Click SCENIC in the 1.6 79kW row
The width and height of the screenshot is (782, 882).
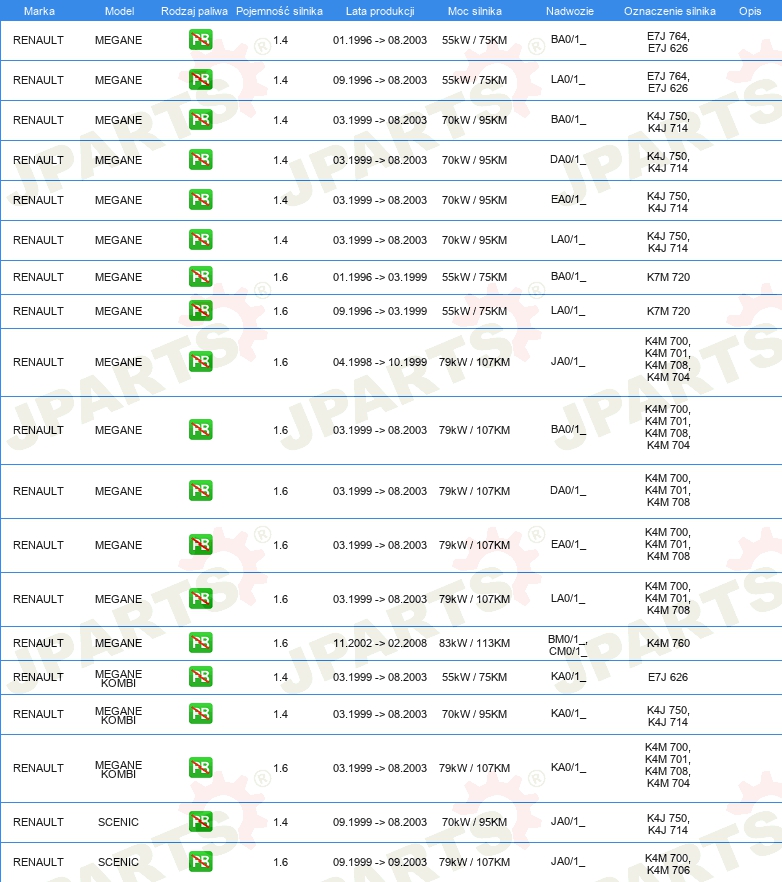pyautogui.click(x=118, y=862)
